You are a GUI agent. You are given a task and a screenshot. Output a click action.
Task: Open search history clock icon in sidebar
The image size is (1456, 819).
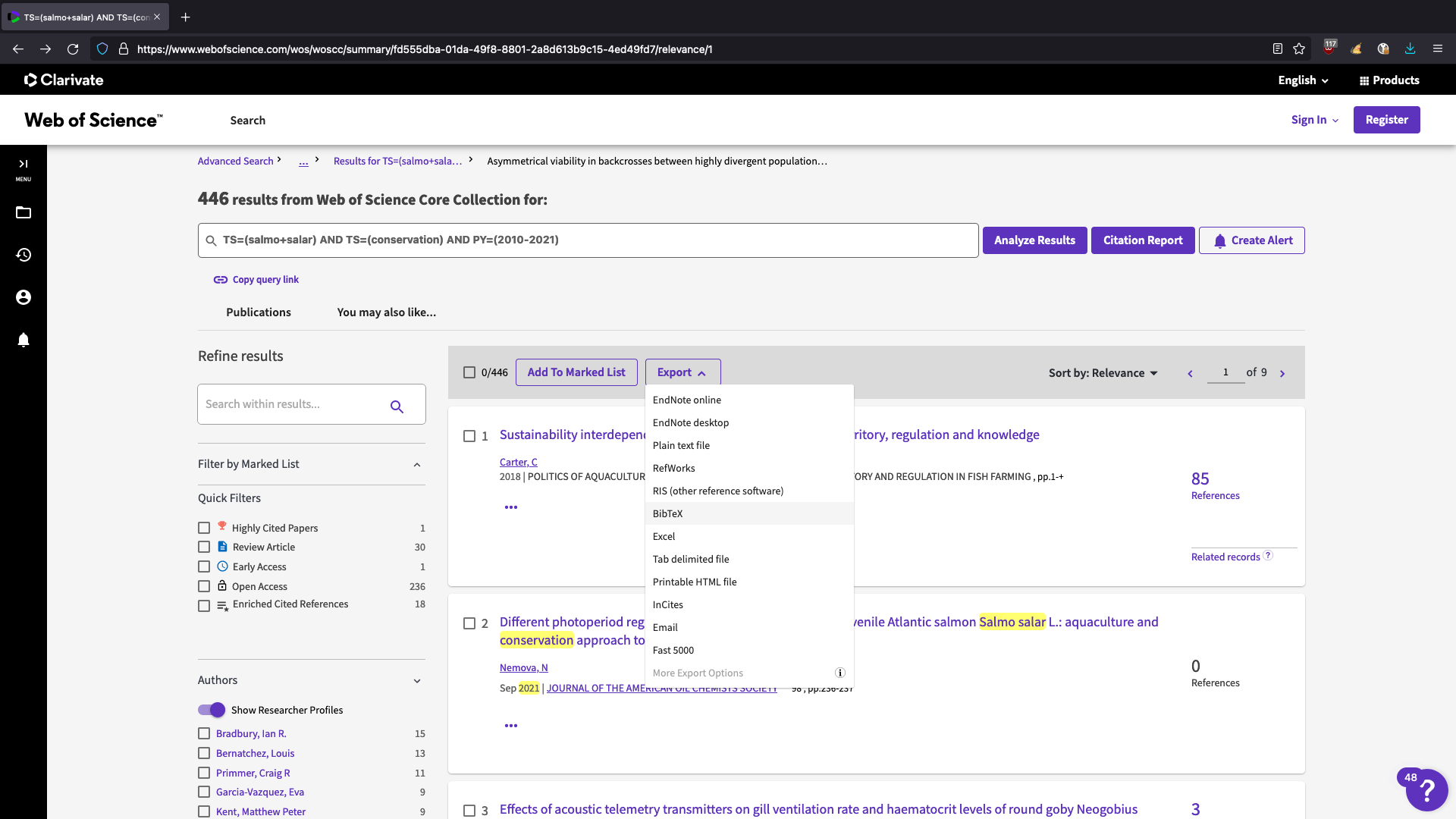click(x=24, y=255)
